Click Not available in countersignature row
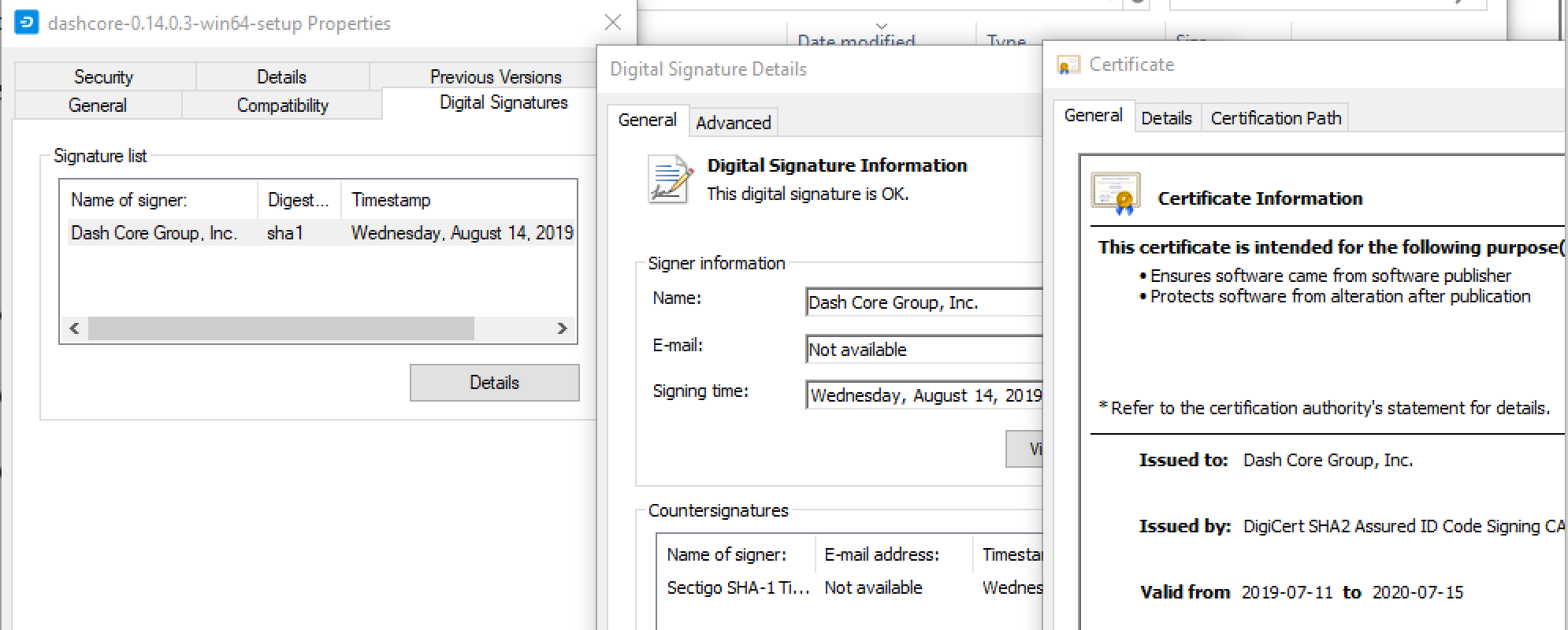The width and height of the screenshot is (1568, 630). [873, 587]
